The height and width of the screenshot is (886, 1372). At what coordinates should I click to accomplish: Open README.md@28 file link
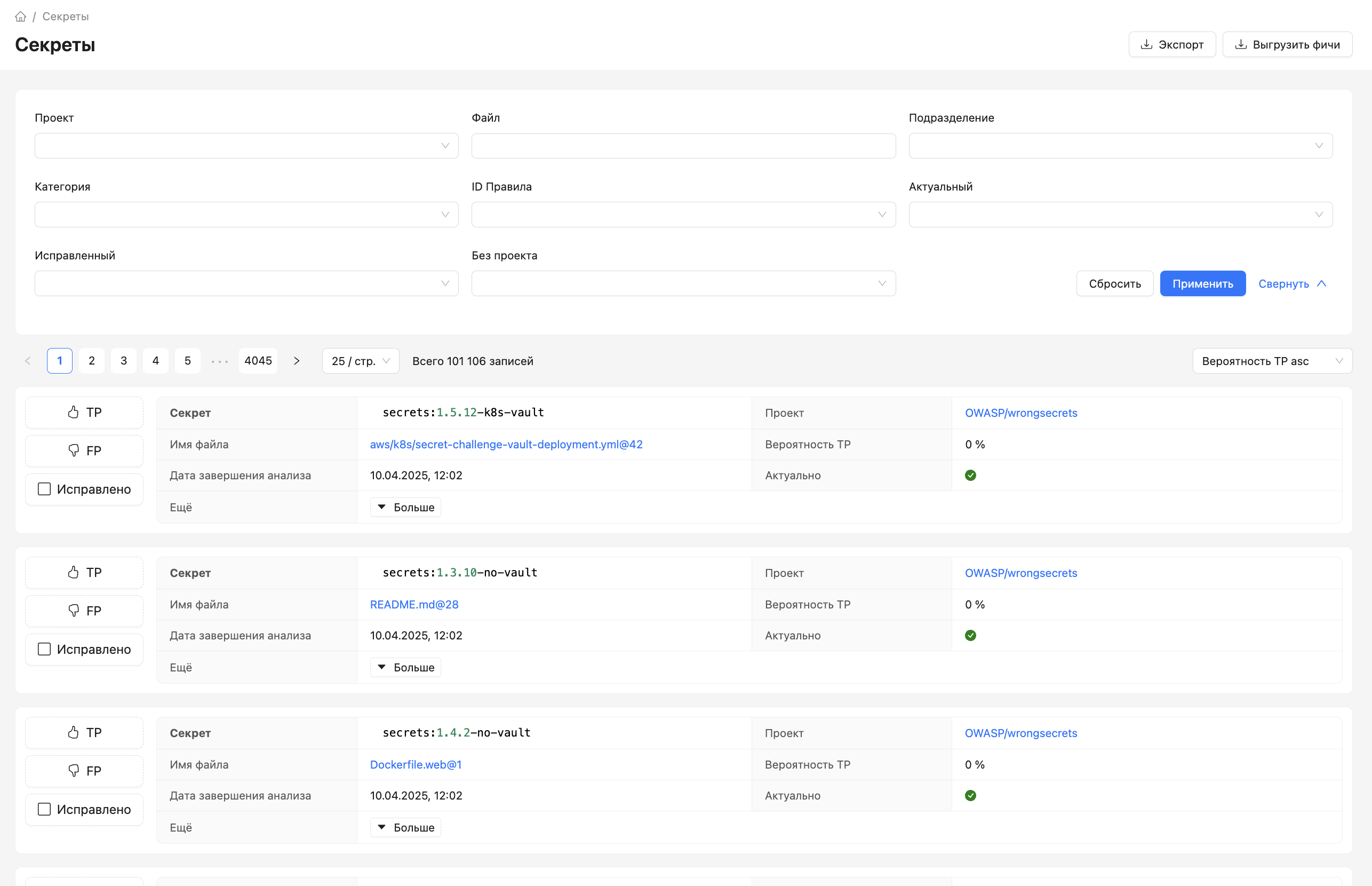[x=414, y=604]
